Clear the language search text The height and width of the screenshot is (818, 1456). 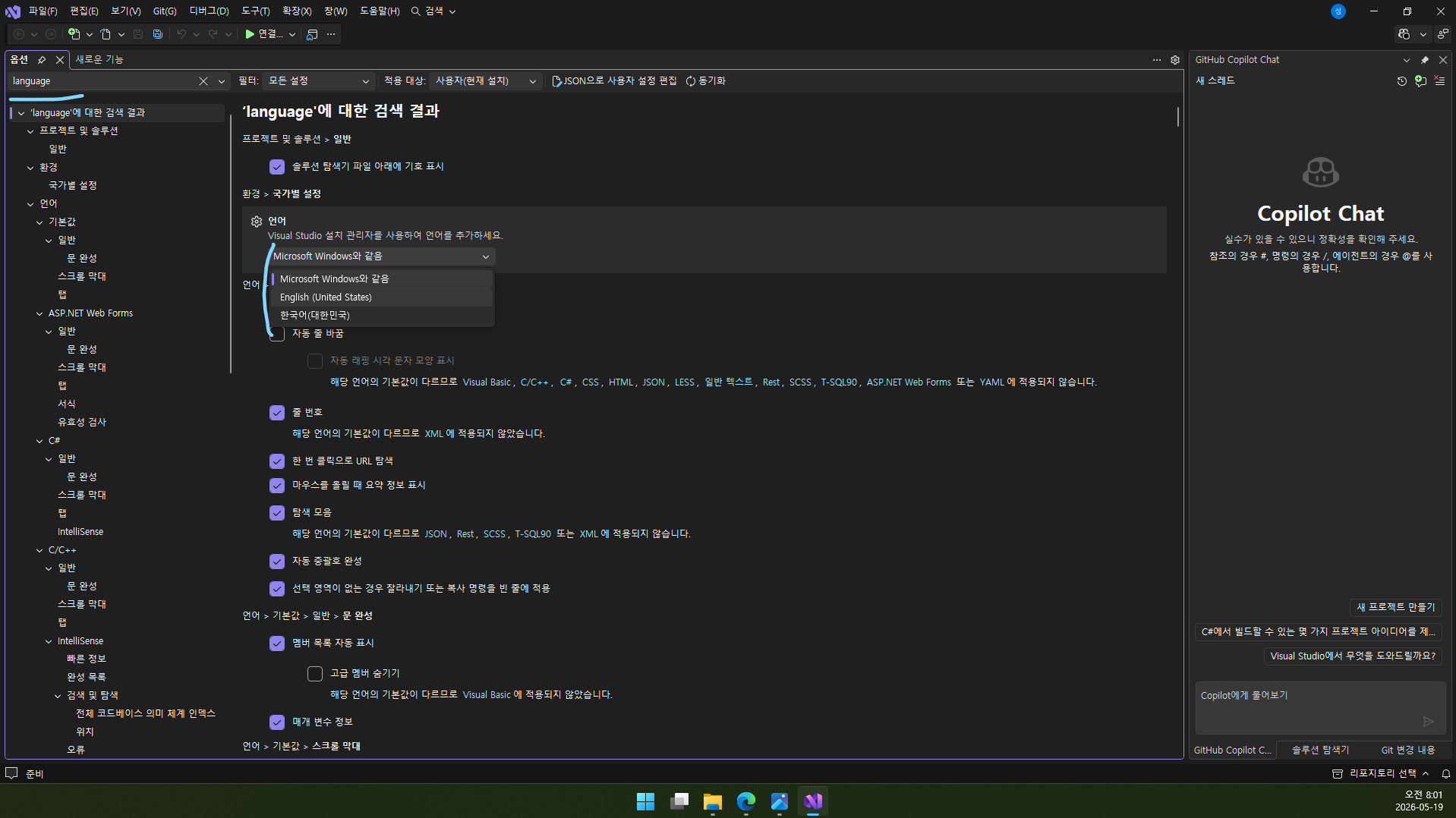[x=203, y=81]
